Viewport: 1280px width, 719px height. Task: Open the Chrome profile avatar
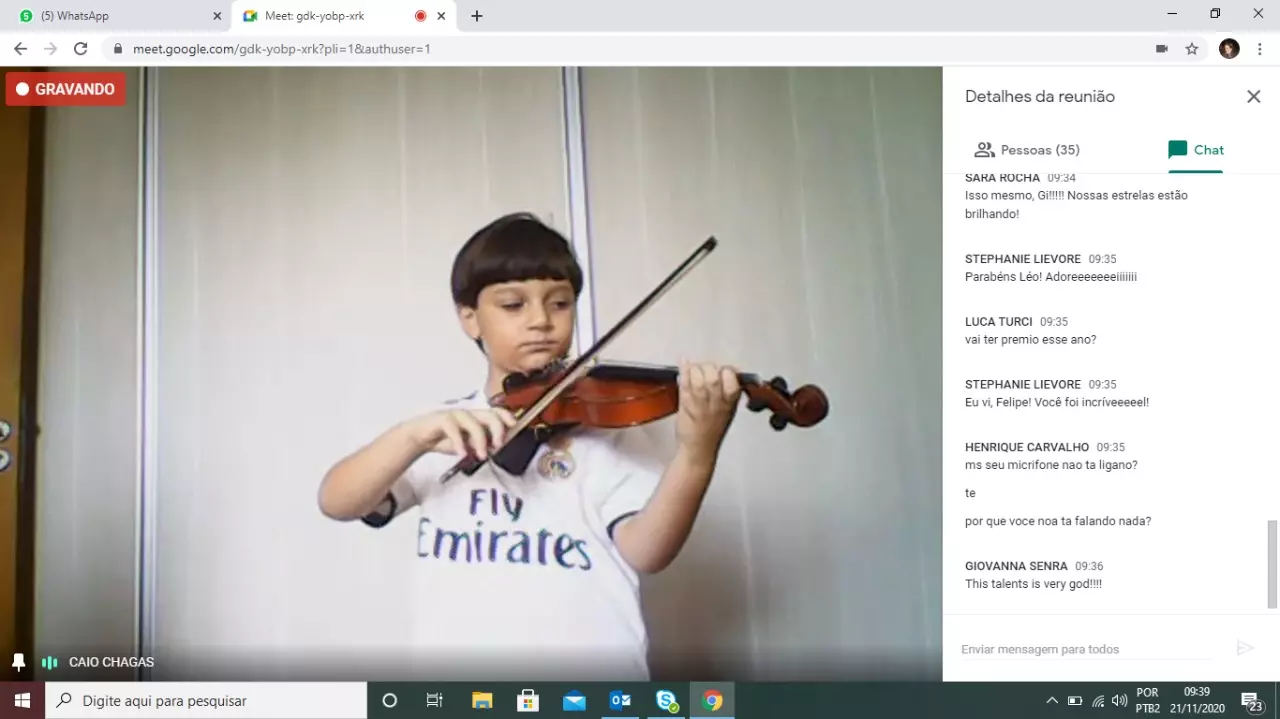[x=1229, y=48]
